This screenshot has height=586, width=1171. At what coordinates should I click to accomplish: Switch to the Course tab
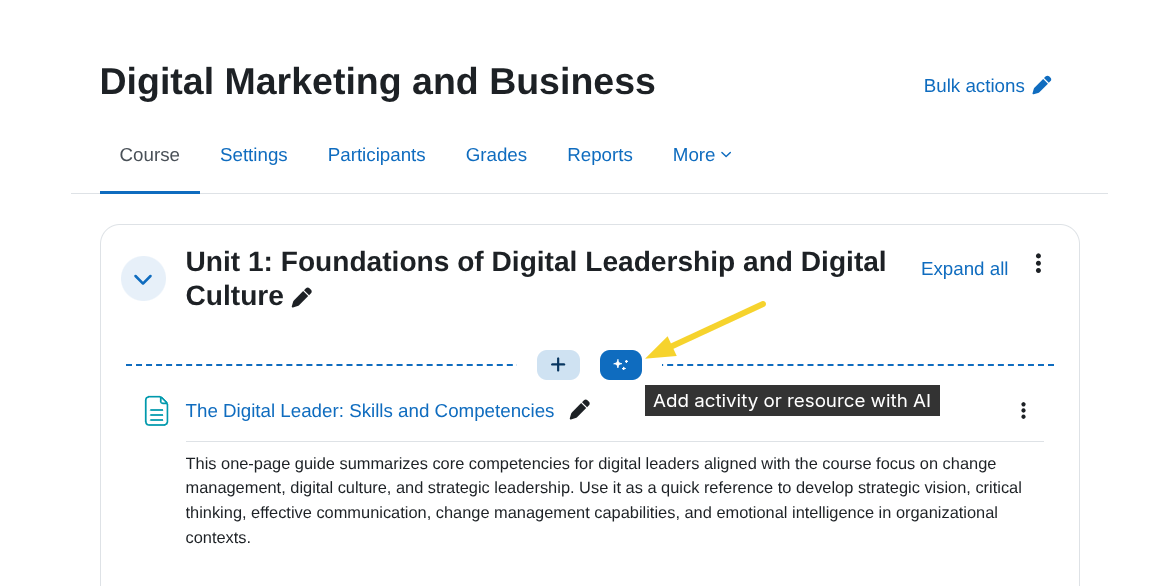(150, 155)
